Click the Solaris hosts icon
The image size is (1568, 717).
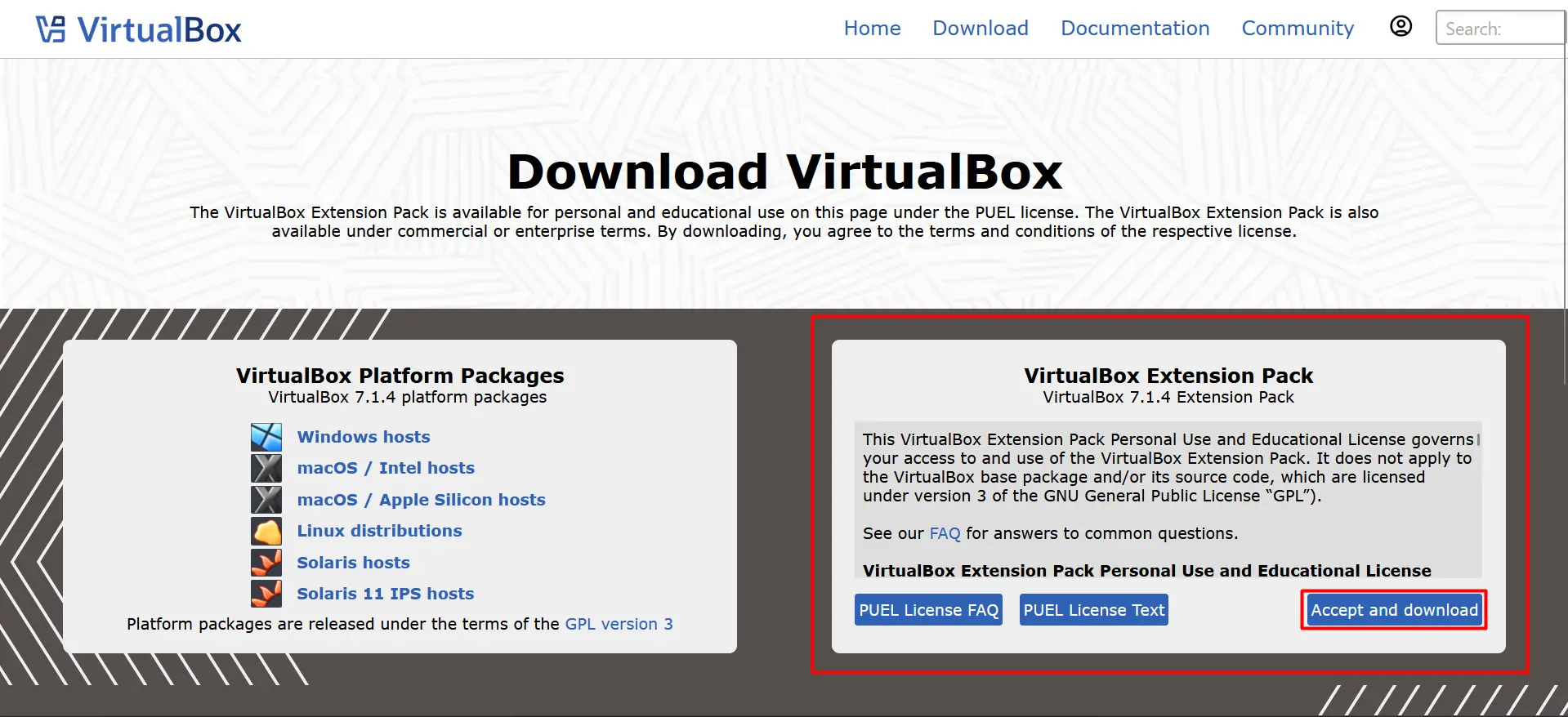[x=266, y=563]
